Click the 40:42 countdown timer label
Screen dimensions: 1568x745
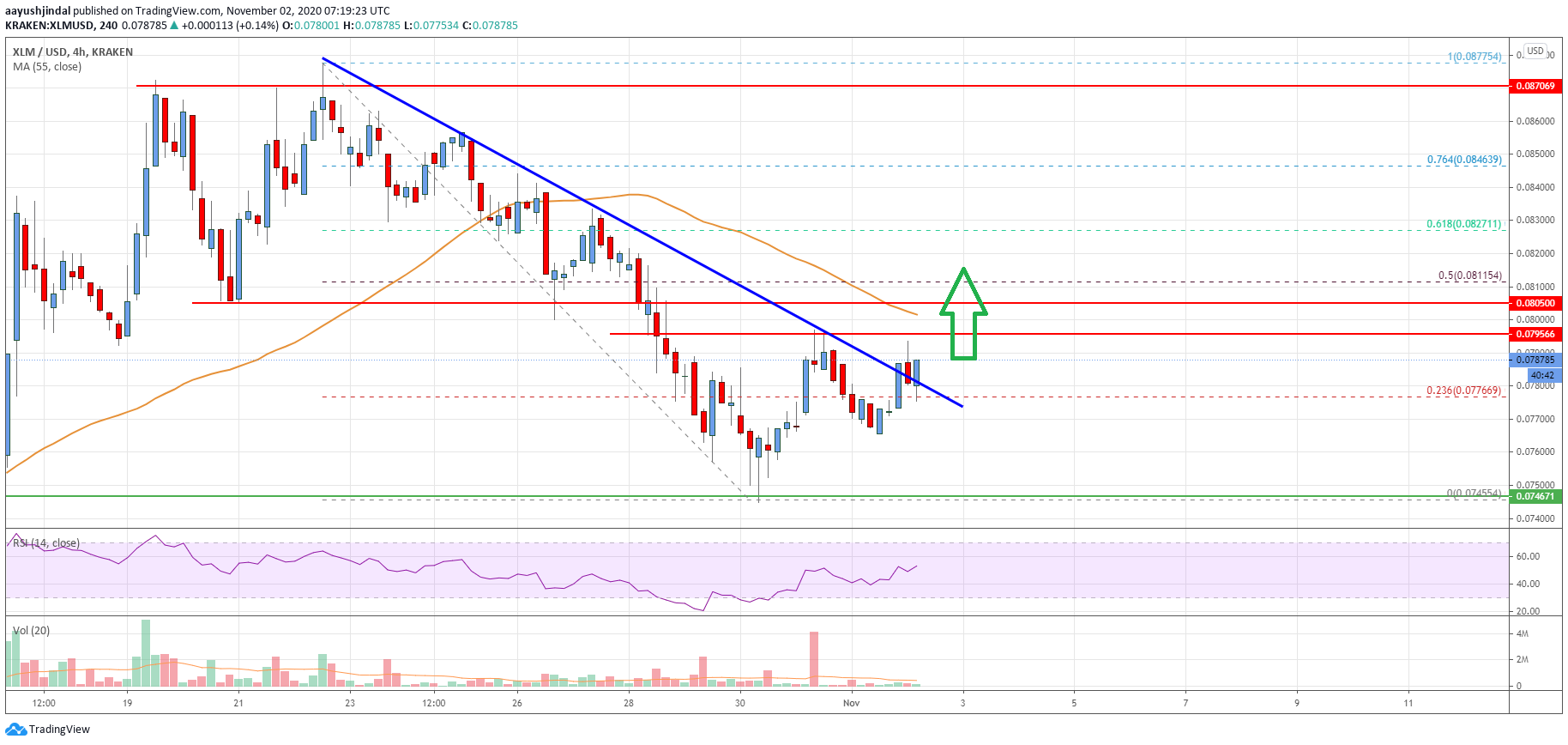click(x=1543, y=375)
